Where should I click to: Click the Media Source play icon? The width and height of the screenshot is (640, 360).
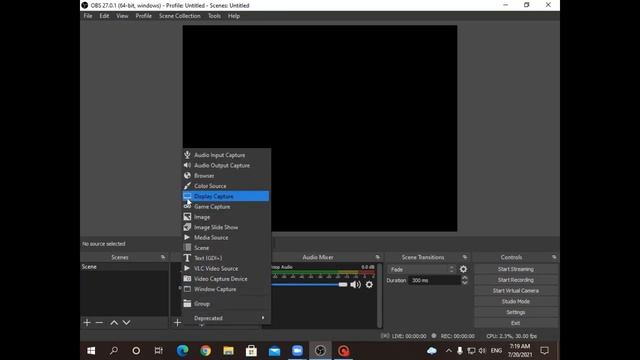tap(187, 237)
